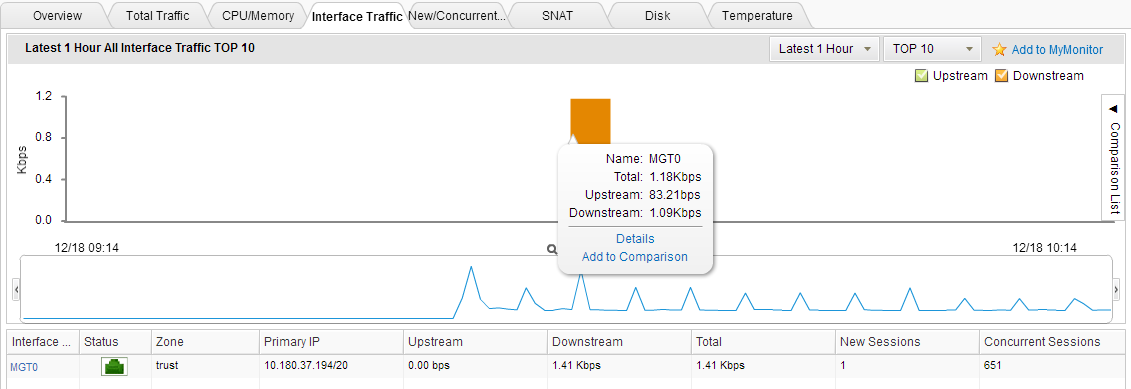Open the Temperature tab
This screenshot has width=1131, height=389.
point(757,15)
